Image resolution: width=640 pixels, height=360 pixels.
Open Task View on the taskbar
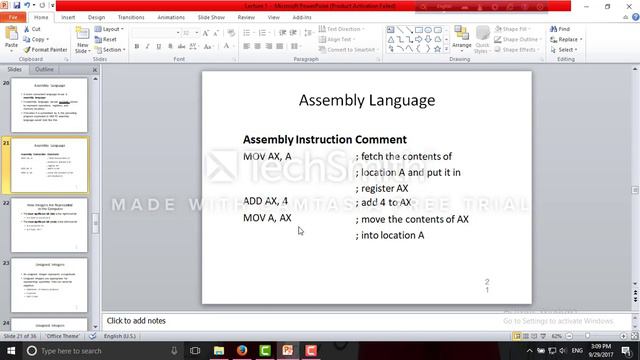pos(195,351)
